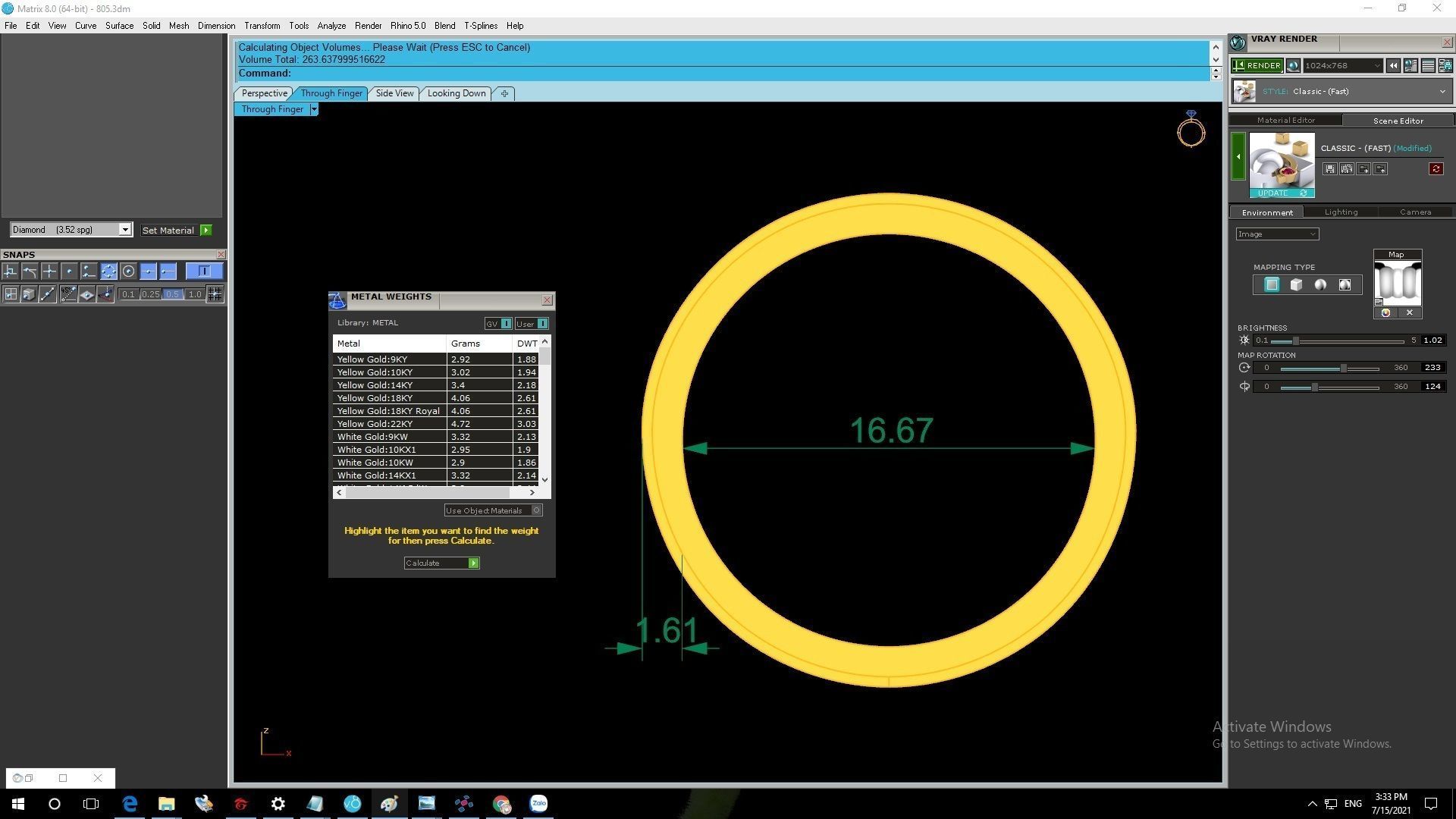Screen dimensions: 1456x819
Task: Click the rewind icon beside the resolution
Action: pos(1393,66)
